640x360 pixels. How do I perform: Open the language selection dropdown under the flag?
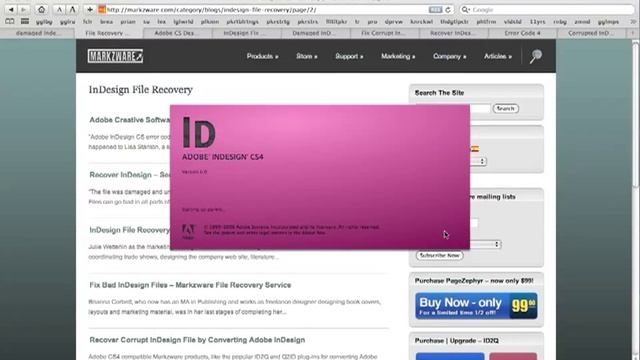[478, 161]
